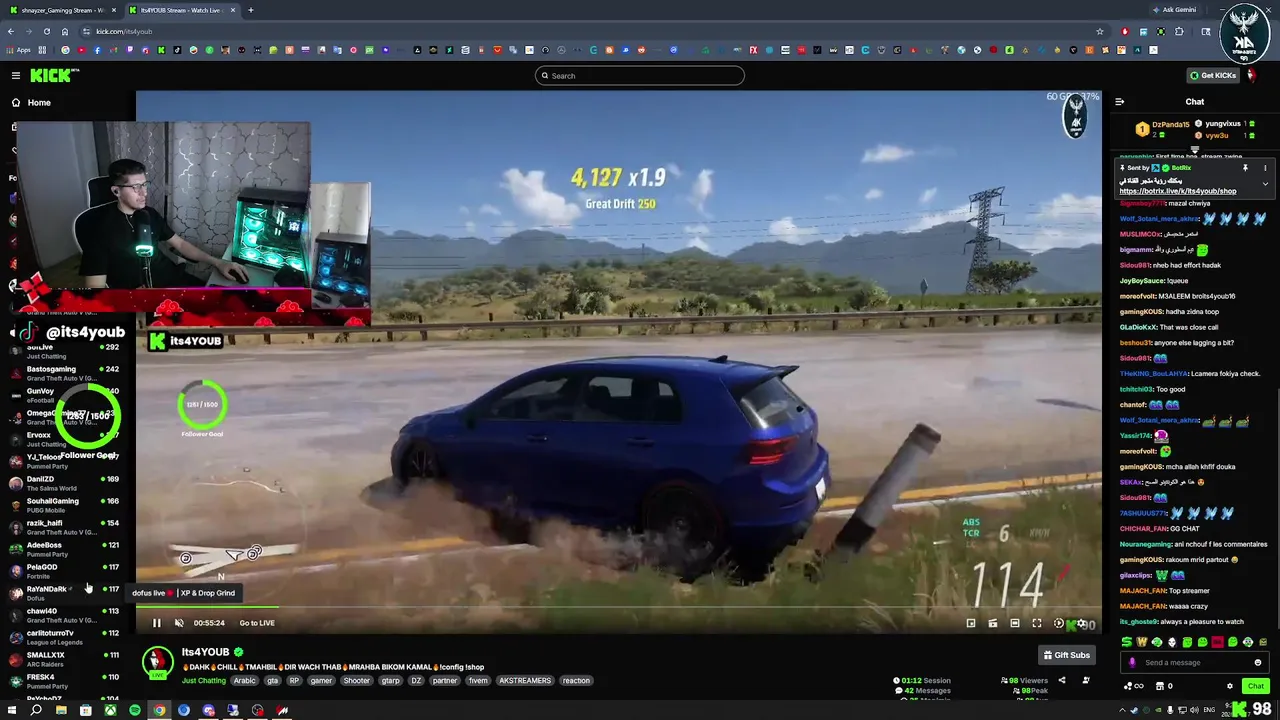Open chat settings gear

(1230, 686)
